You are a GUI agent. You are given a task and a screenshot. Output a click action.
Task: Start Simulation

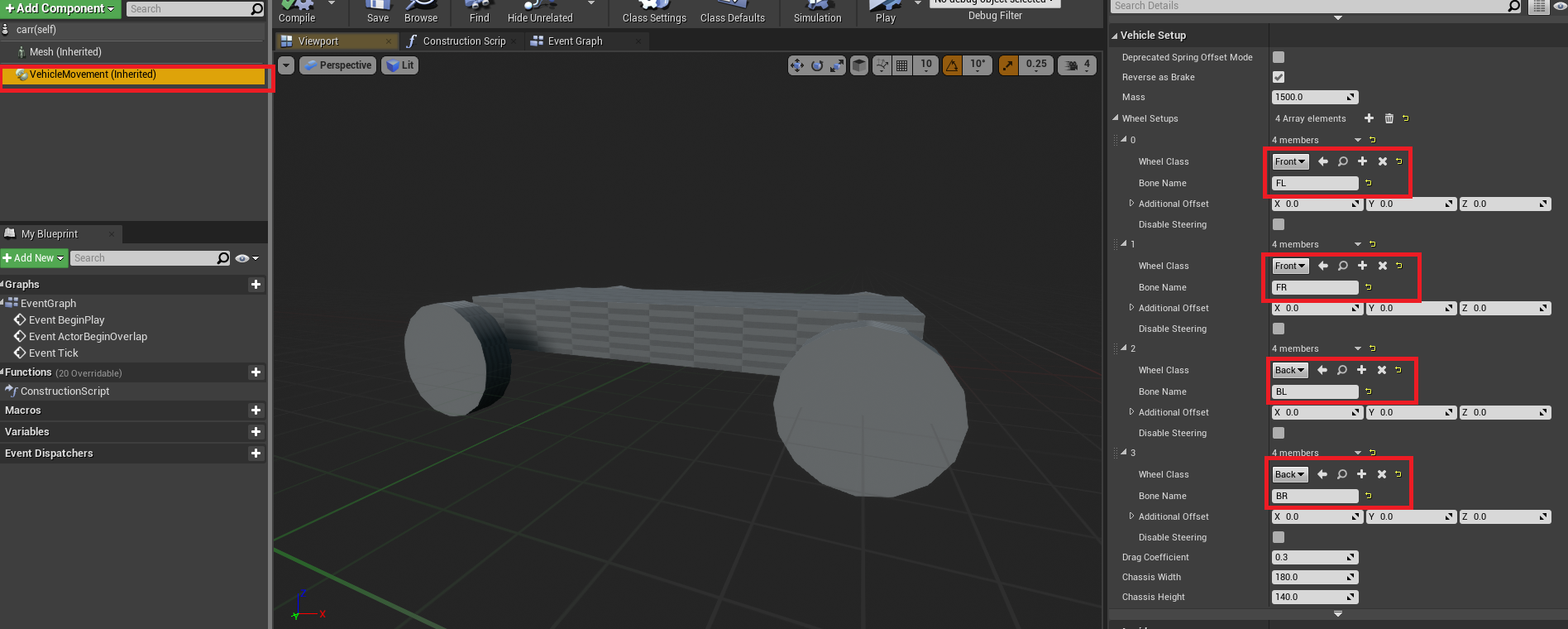point(818,12)
